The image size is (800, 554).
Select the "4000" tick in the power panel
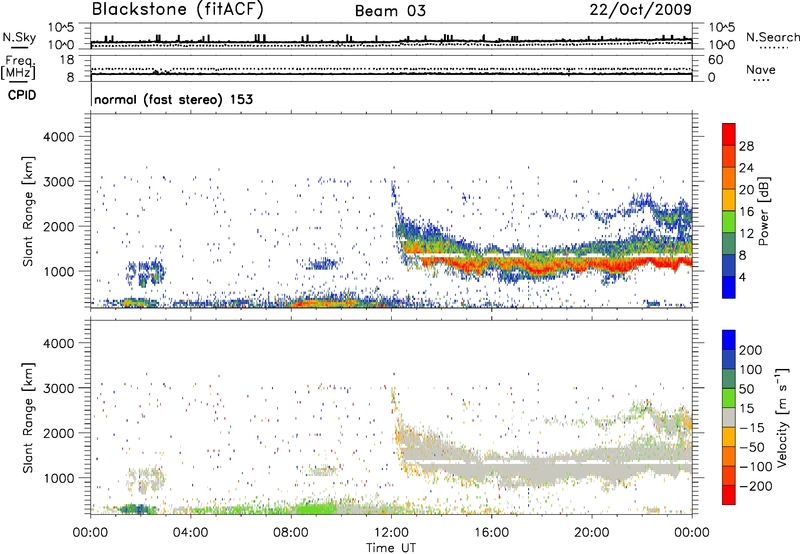click(59, 137)
